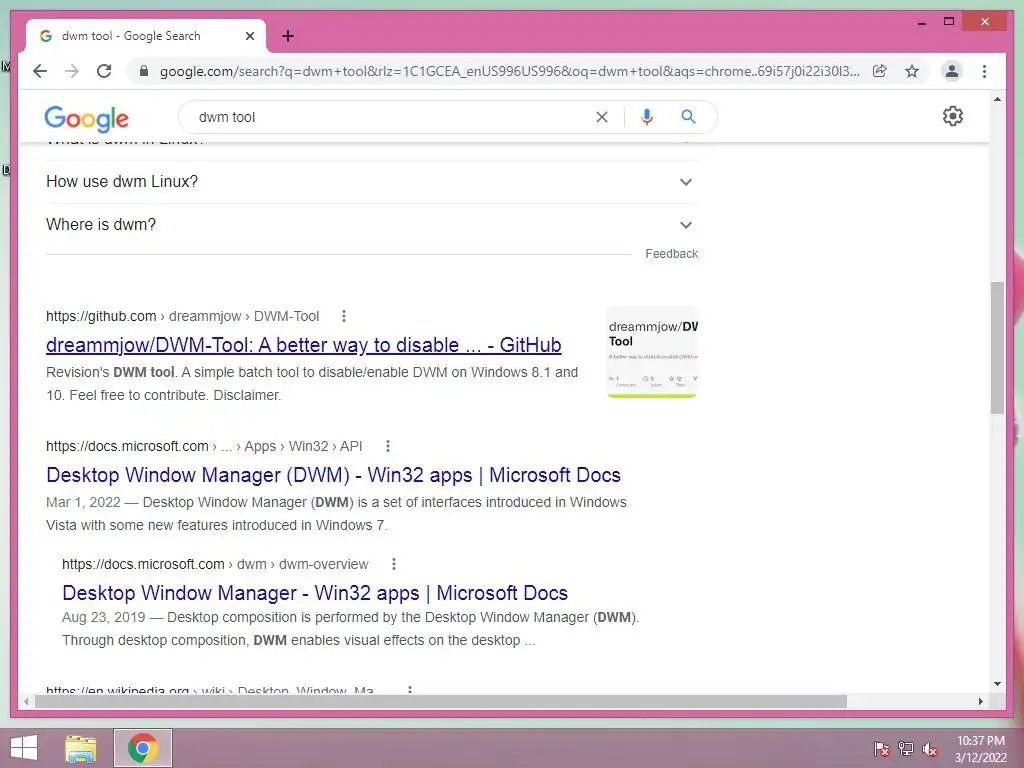The width and height of the screenshot is (1024, 768).
Task: Click the scroll right arrow
Action: [x=980, y=701]
